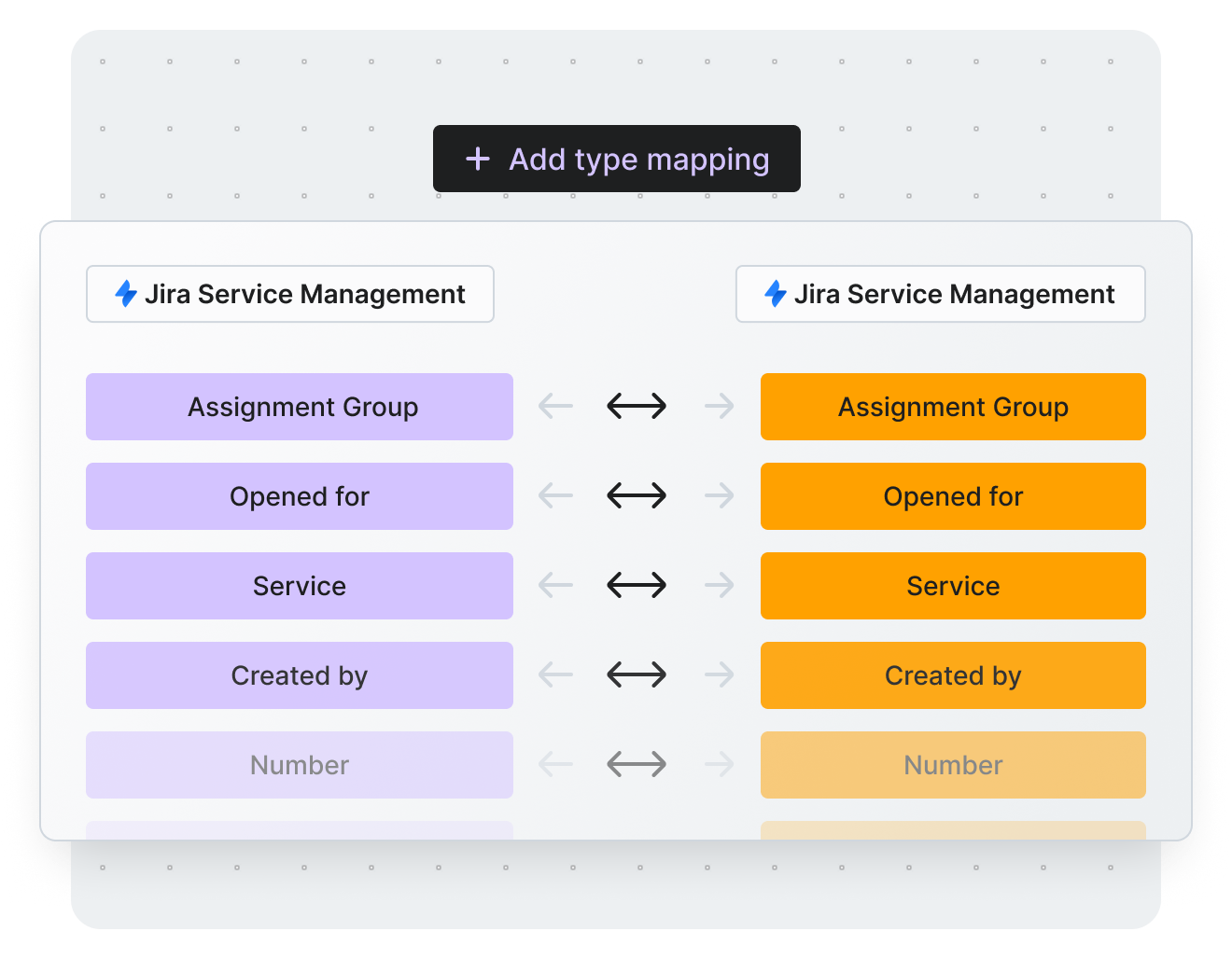Select the orange Service field
Image resolution: width=1232 pixels, height=959 pixels.
click(953, 586)
